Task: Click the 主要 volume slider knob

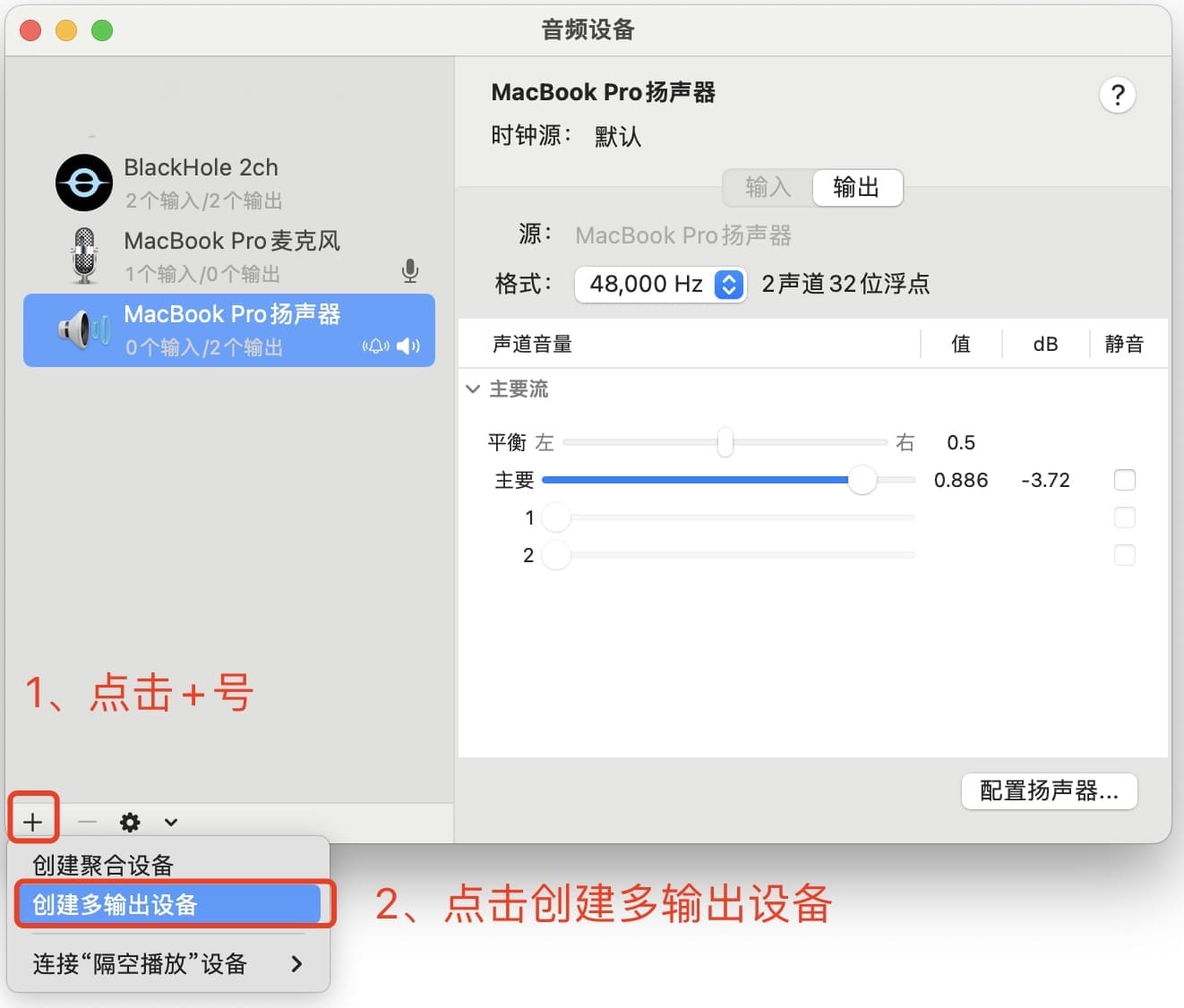Action: 862,480
